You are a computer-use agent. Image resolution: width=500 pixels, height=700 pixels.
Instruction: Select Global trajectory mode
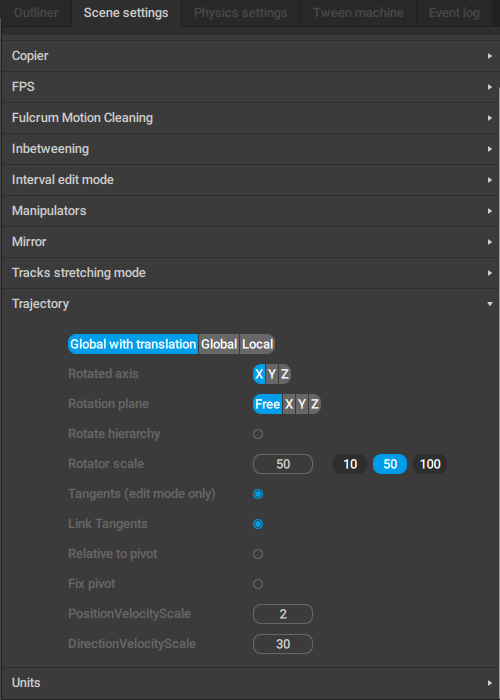pyautogui.click(x=219, y=344)
